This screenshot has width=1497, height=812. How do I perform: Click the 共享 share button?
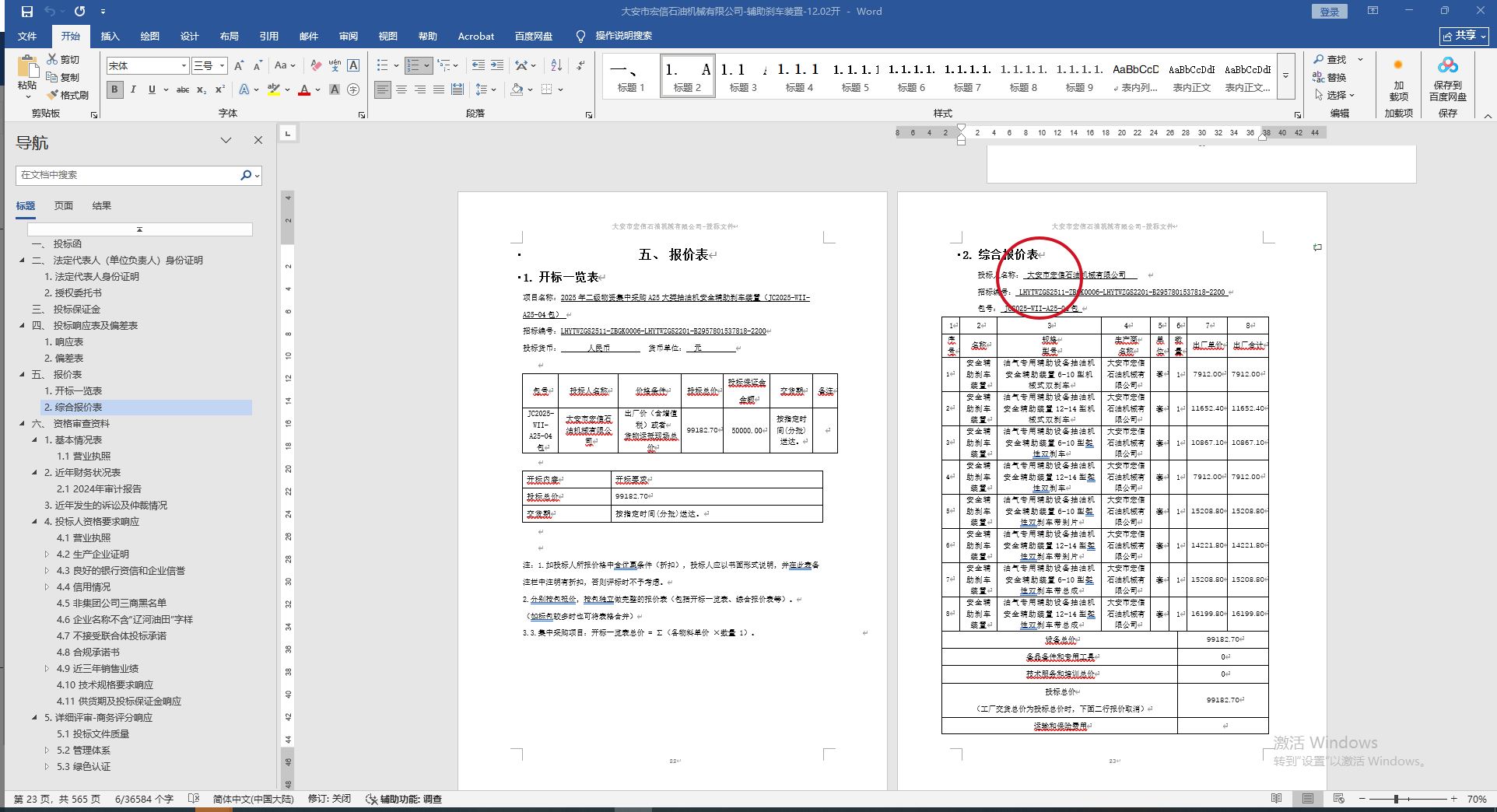tap(1464, 37)
